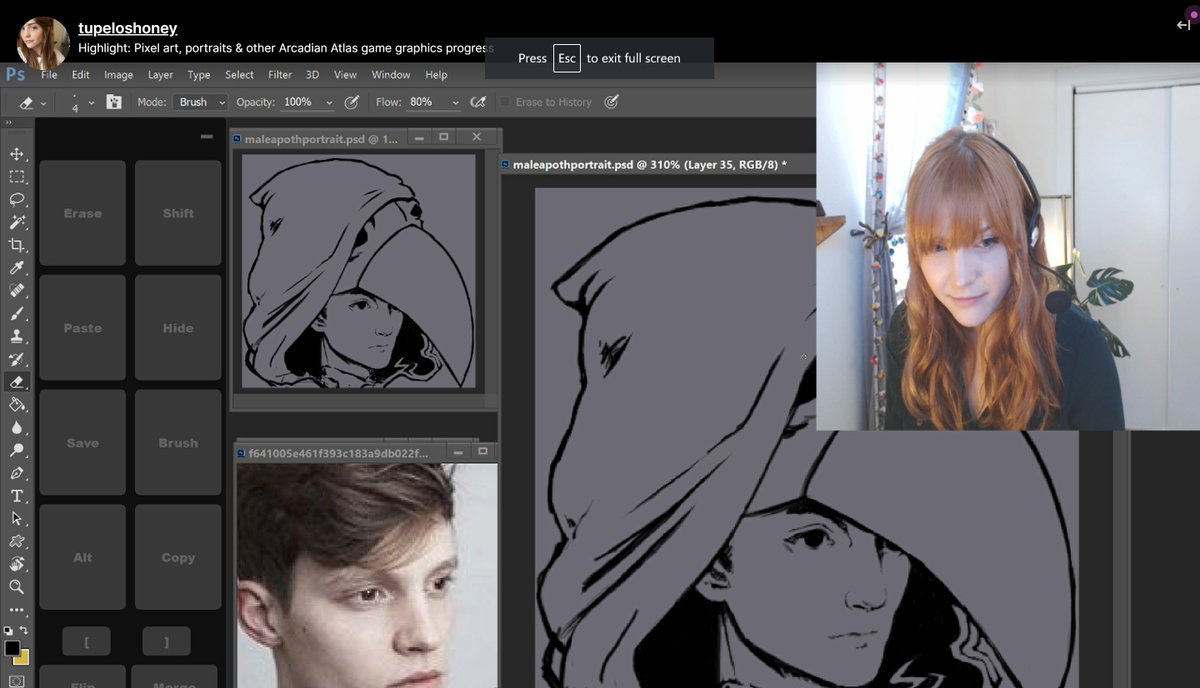
Task: Enable the Erase to History checkbox
Action: coord(503,101)
